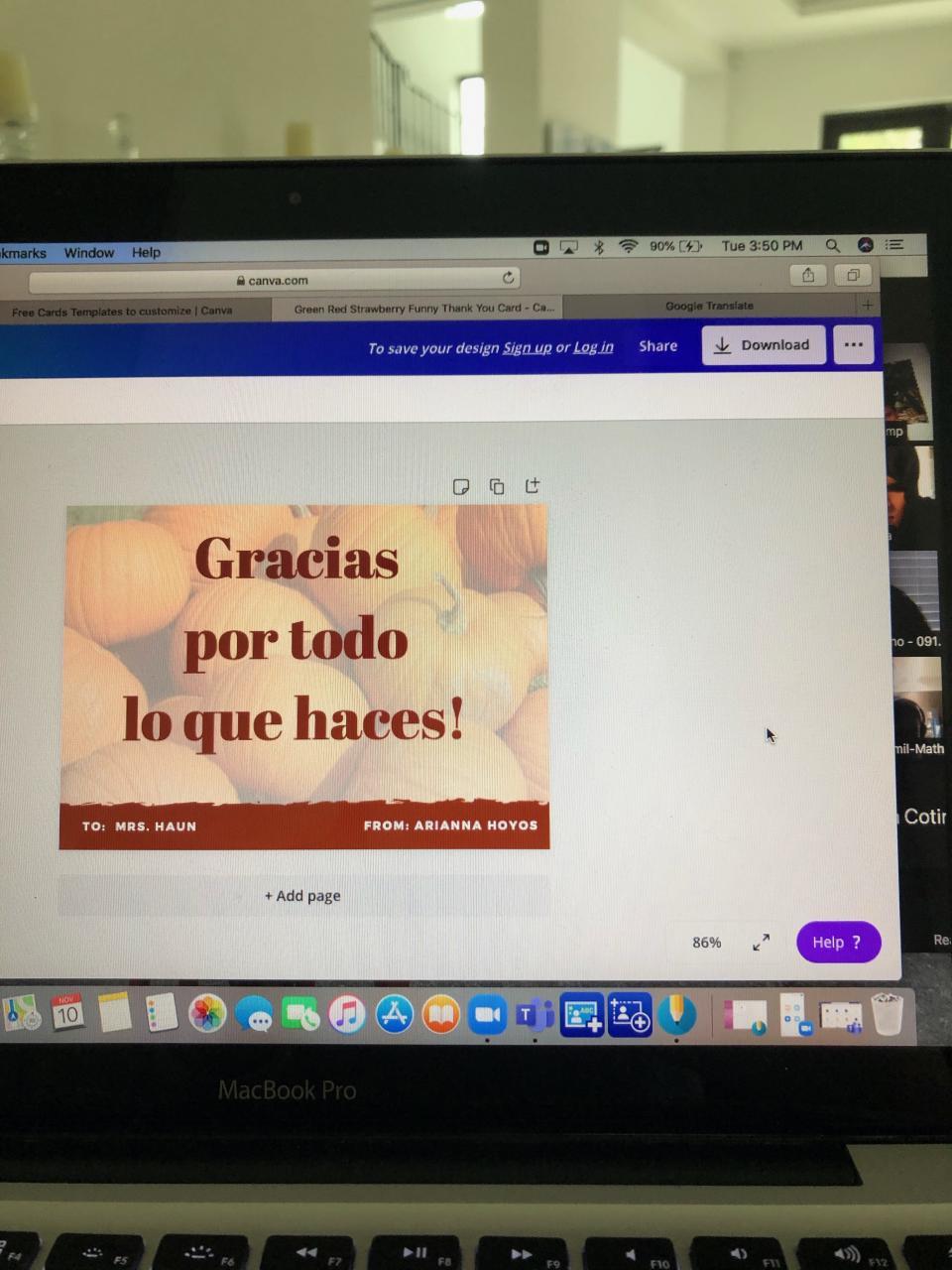
Task: Open Spotlight search in menu bar
Action: [x=833, y=245]
